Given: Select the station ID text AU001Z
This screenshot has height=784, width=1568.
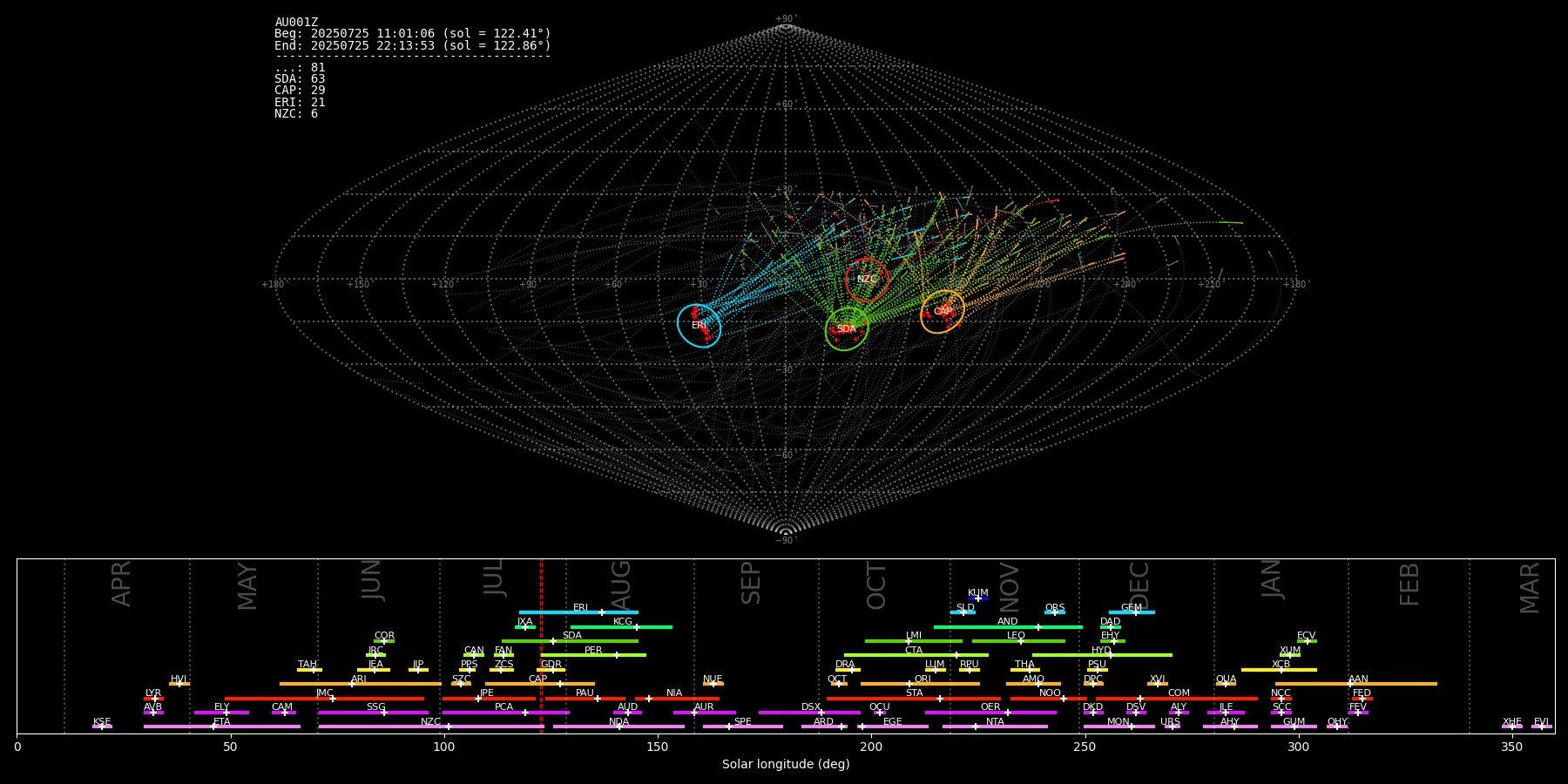Looking at the screenshot, I should click(296, 23).
